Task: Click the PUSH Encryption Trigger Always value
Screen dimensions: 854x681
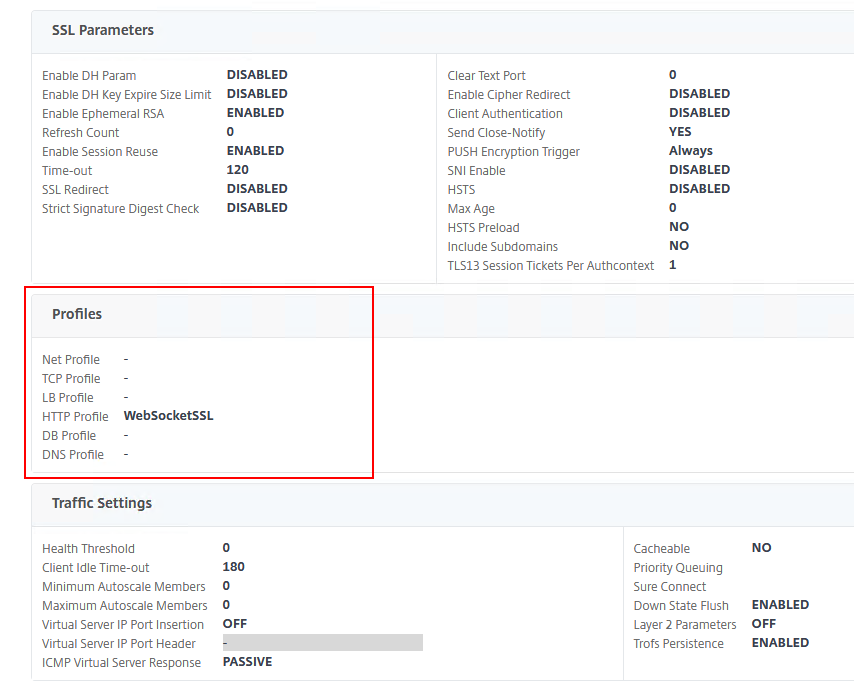Action: [691, 151]
